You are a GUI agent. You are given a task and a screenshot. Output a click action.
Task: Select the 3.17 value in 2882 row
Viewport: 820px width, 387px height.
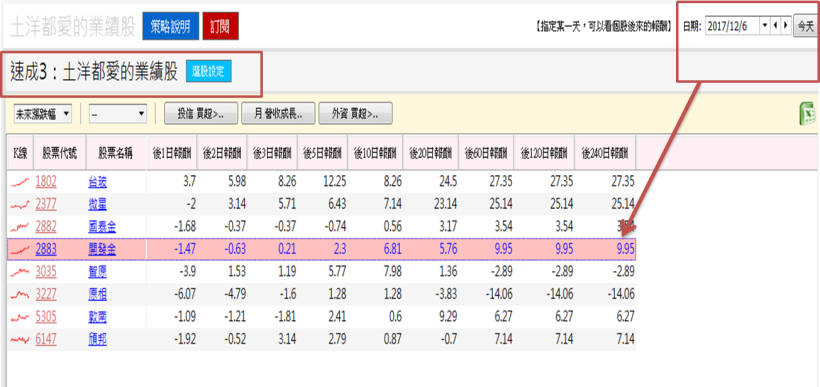coord(447,227)
